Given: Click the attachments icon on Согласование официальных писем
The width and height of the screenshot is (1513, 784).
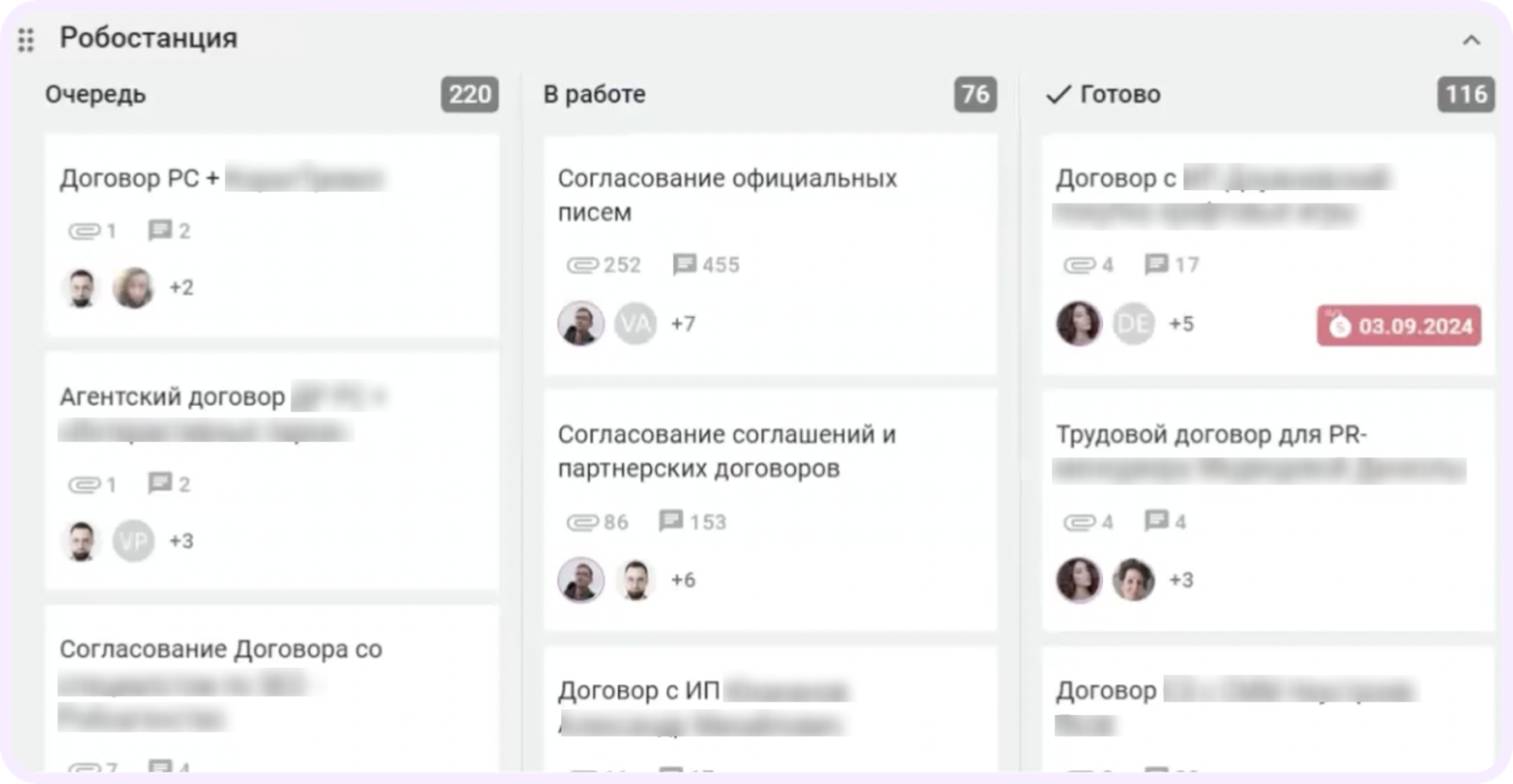Looking at the screenshot, I should coord(583,265).
